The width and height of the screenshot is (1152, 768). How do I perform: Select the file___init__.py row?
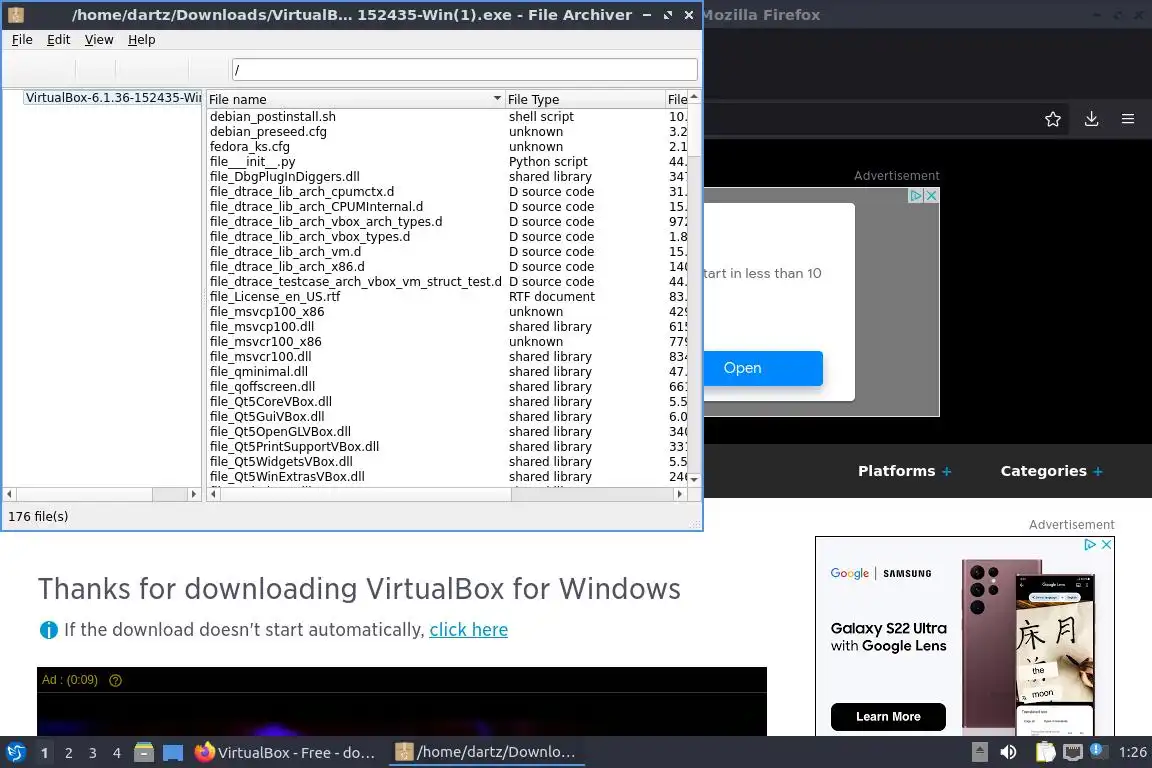click(x=447, y=162)
